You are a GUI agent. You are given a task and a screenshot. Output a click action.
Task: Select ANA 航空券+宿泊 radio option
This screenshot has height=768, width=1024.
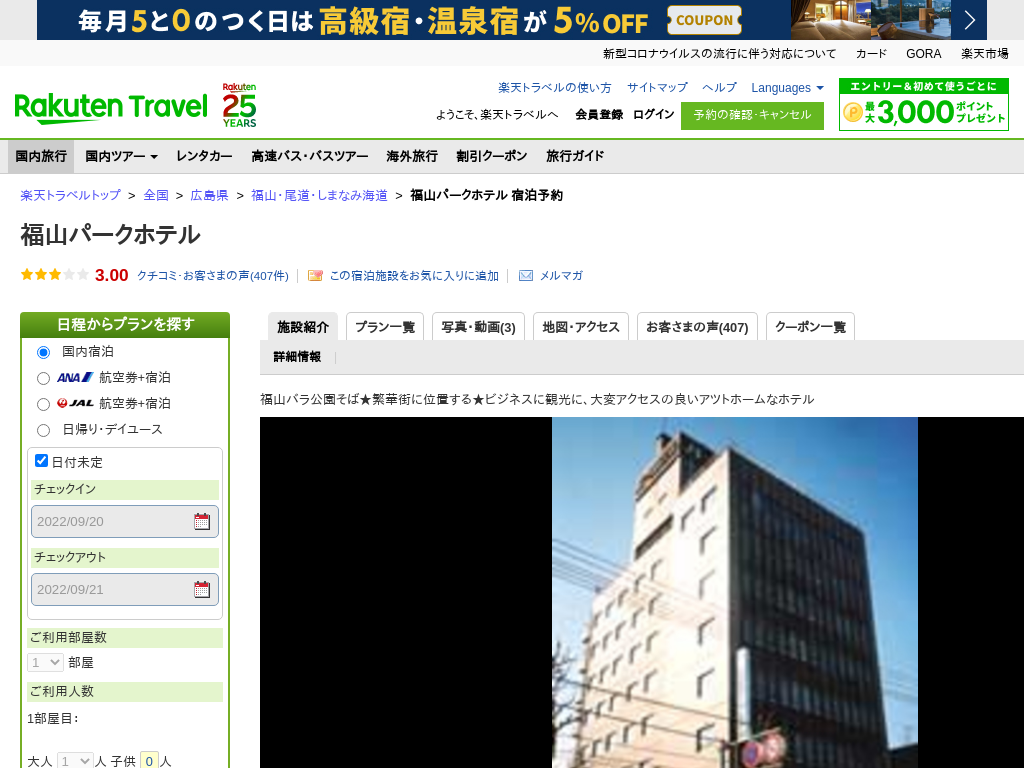[x=43, y=378]
